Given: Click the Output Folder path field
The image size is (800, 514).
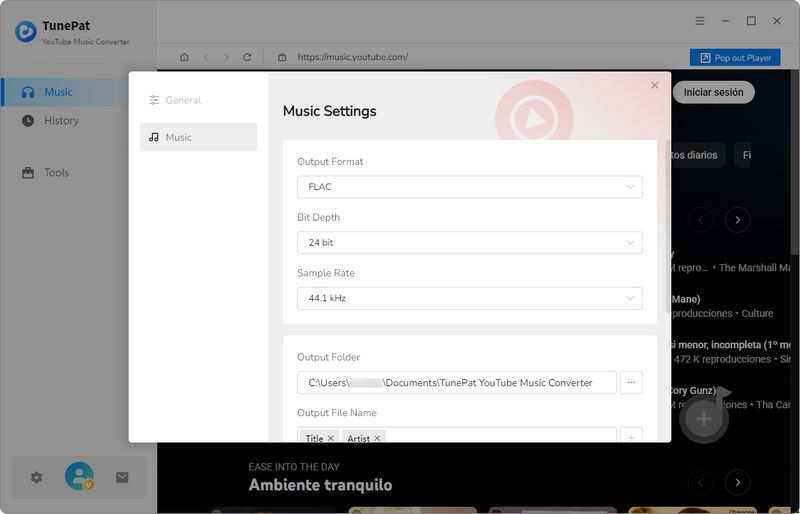Looking at the screenshot, I should (x=457, y=383).
